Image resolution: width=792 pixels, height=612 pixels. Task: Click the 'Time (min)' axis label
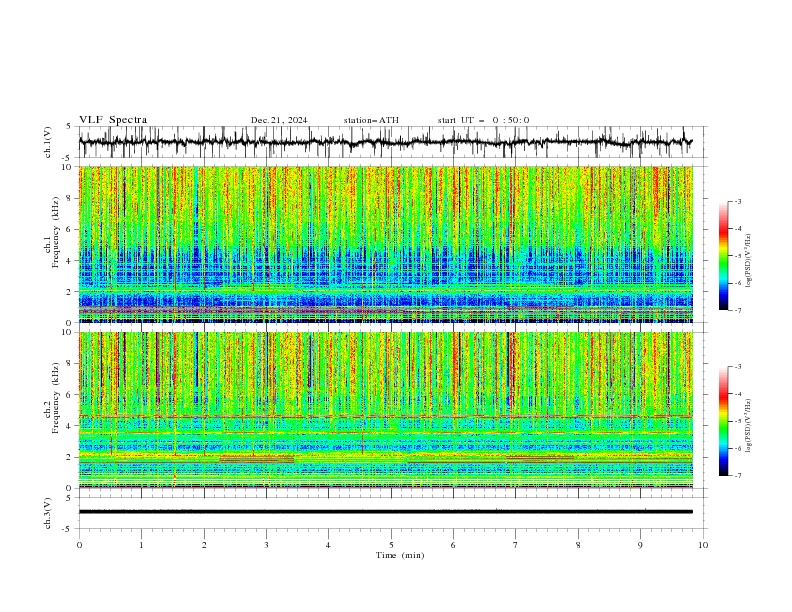coord(400,555)
